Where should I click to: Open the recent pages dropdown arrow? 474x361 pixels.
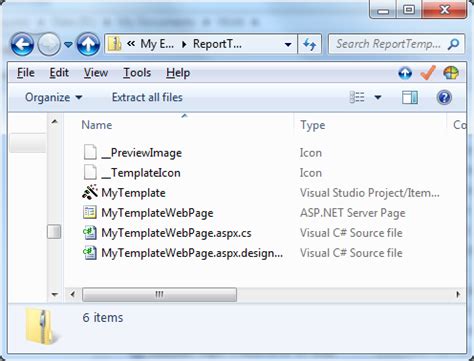(68, 44)
